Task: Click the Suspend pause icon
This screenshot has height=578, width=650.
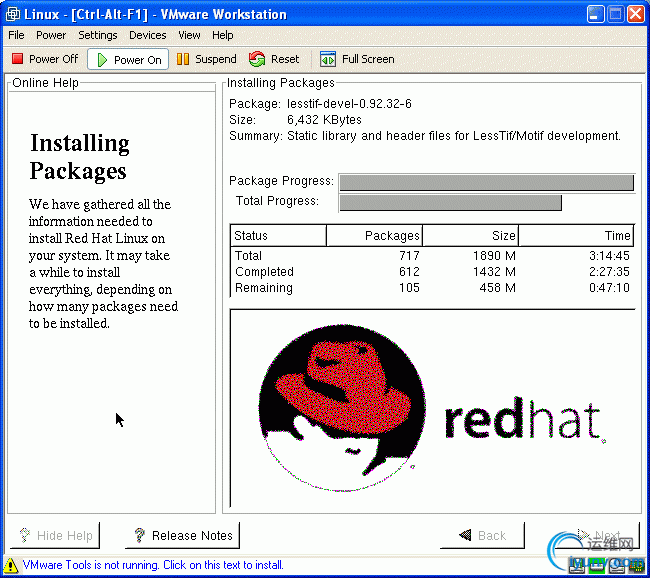Action: pos(183,59)
